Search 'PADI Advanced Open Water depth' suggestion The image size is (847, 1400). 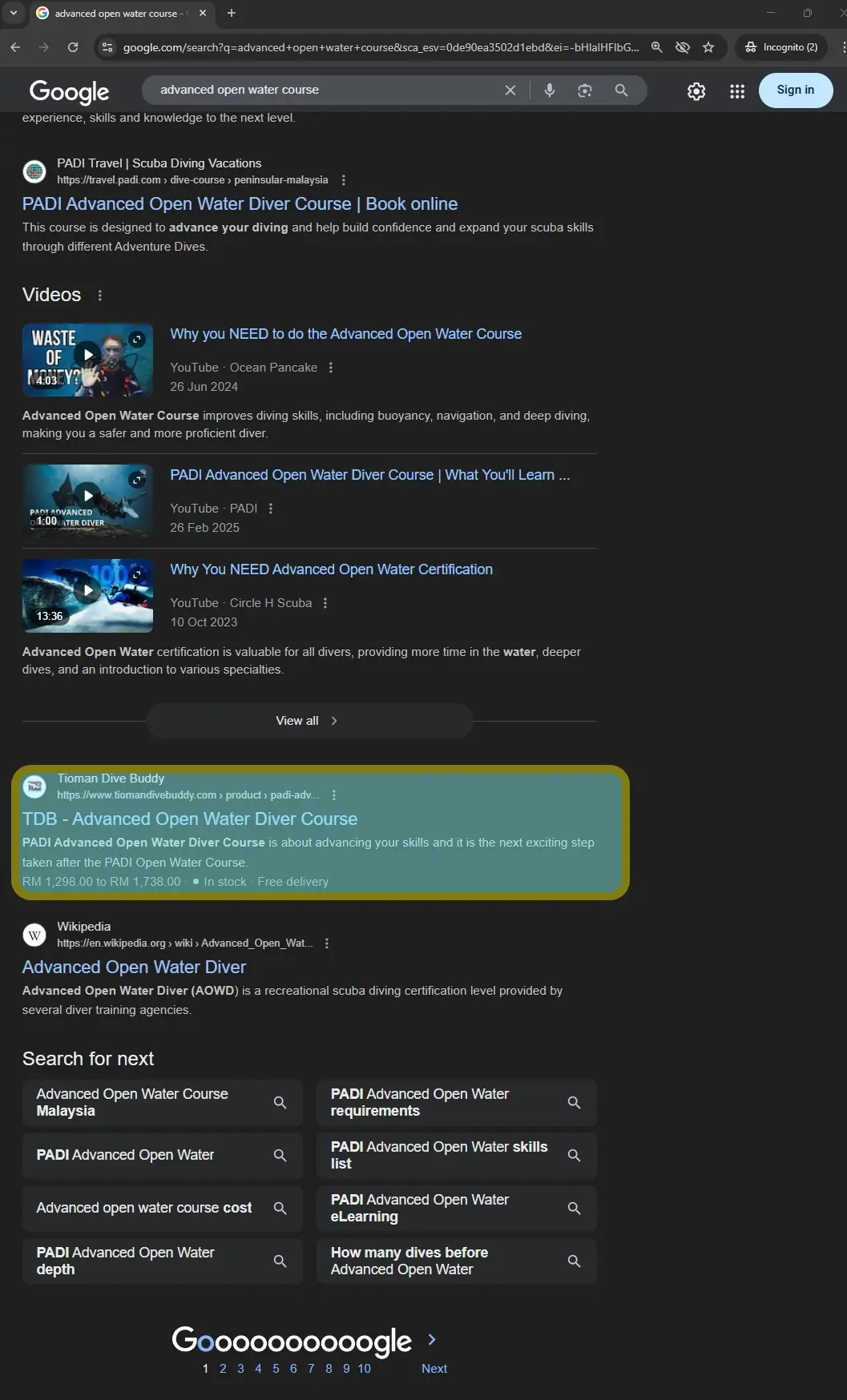163,1261
